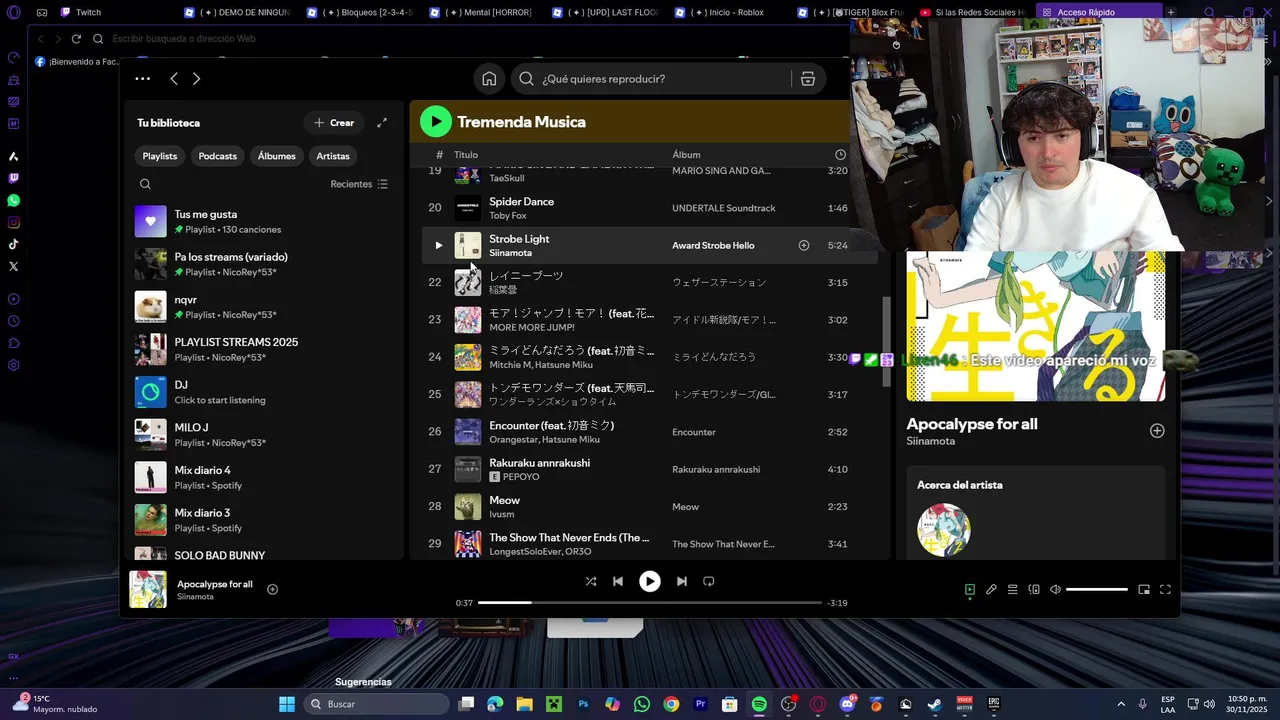1280x720 pixels.
Task: Show lyrics with the microphone icon
Action: (991, 590)
